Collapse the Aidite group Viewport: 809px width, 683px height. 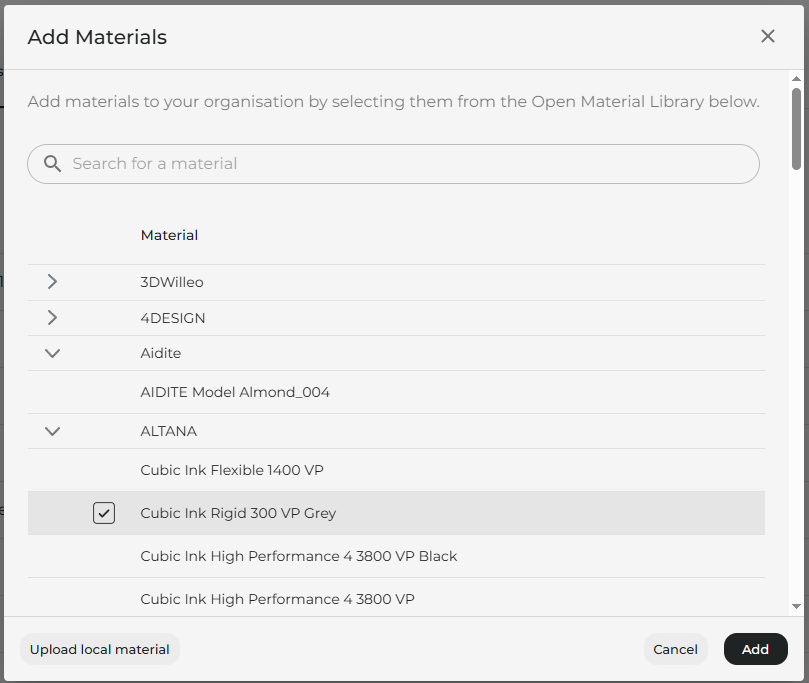click(53, 353)
